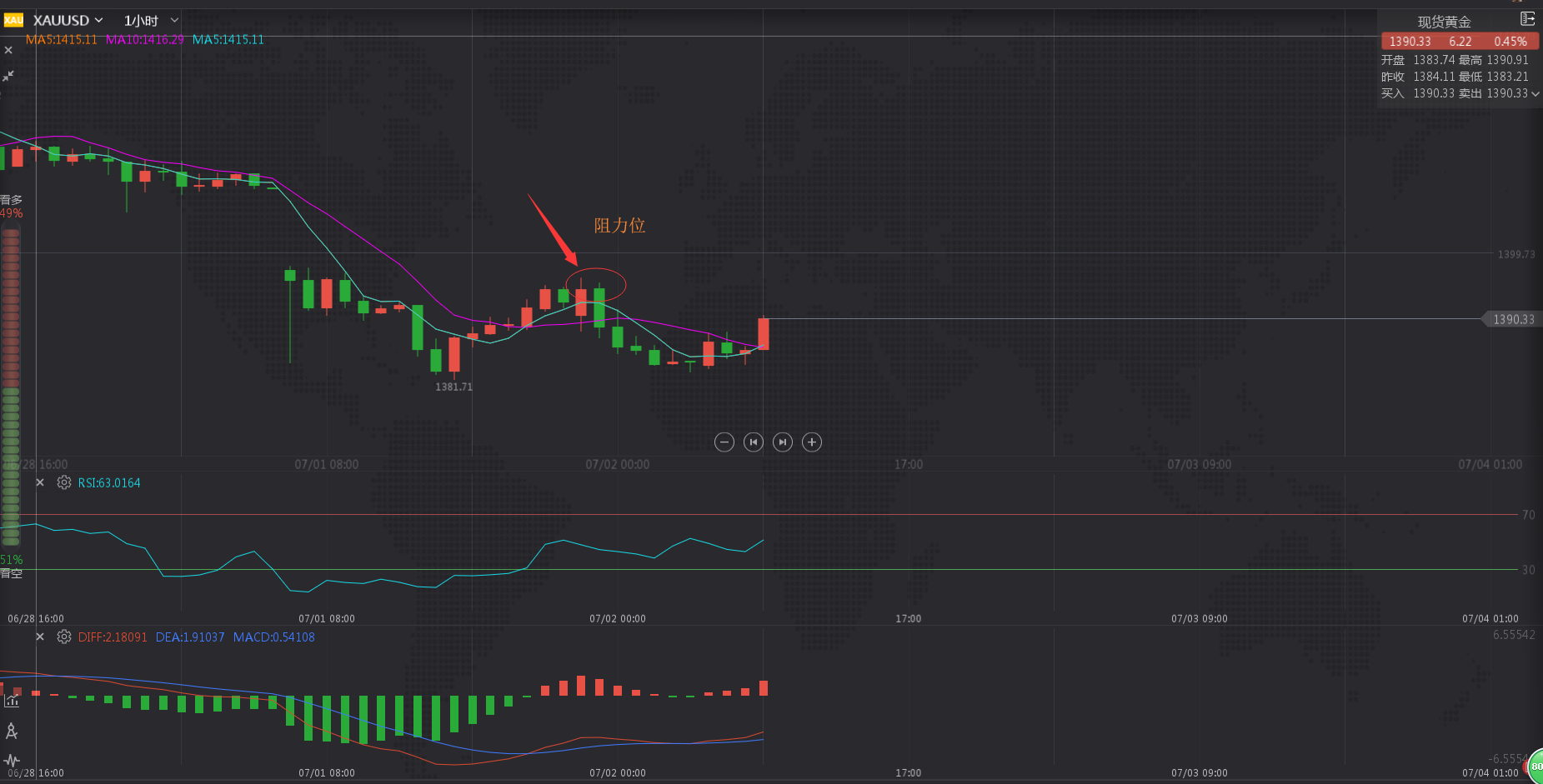Click the chart indicators icon in left sidebar
Screen dimensions: 1543x784
tap(12, 701)
